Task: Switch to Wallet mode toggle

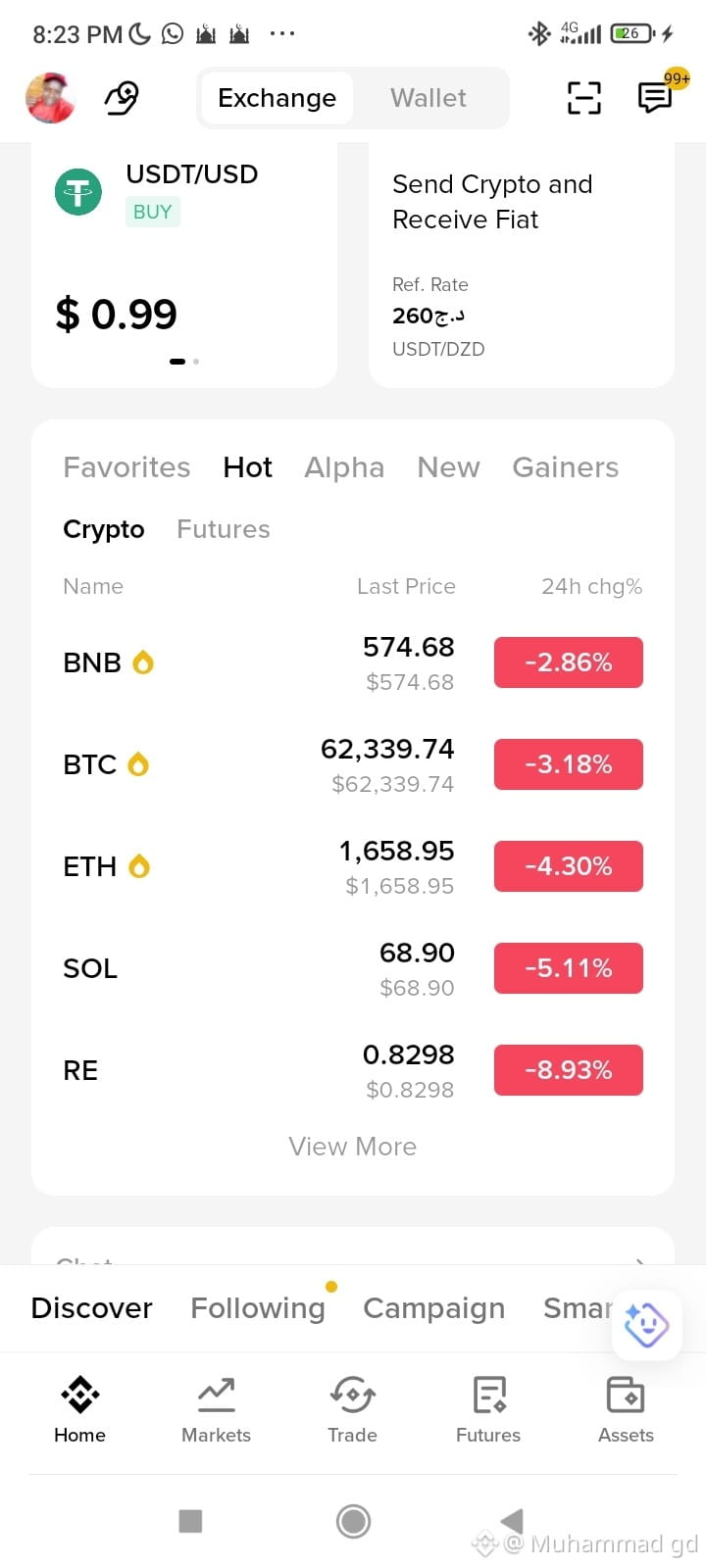Action: tap(429, 98)
